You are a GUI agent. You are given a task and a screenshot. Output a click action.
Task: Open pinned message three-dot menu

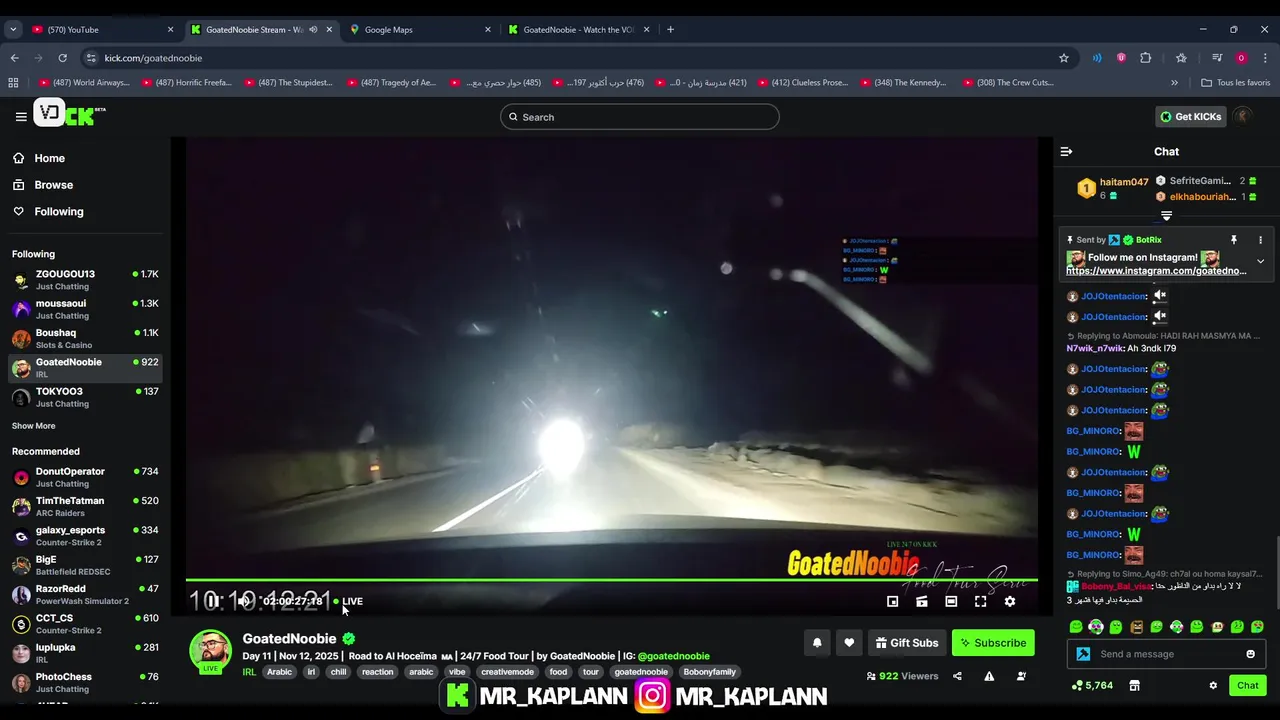click(x=1260, y=240)
